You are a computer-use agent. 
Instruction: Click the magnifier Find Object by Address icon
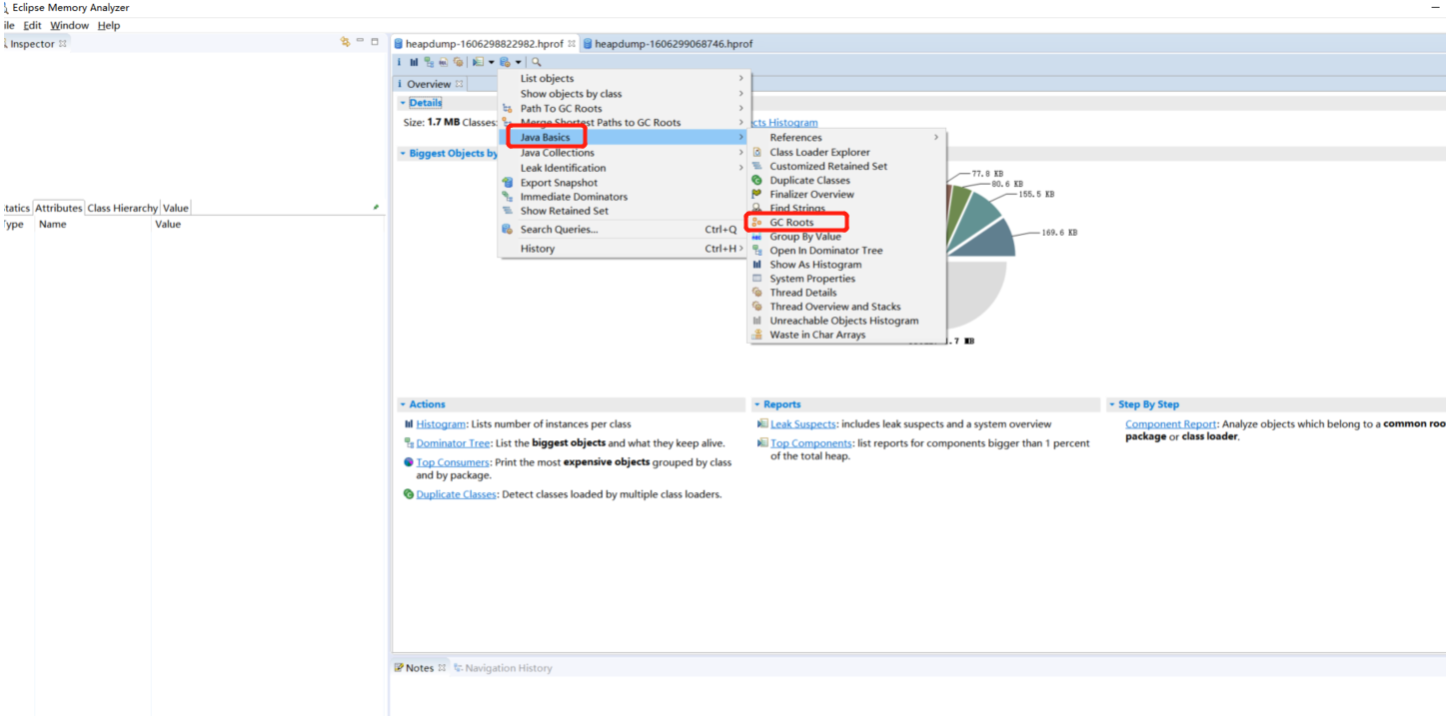click(536, 62)
